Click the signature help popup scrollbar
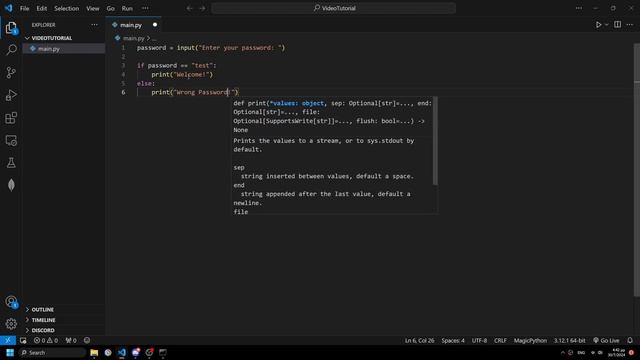Image resolution: width=640 pixels, height=360 pixels. [435, 141]
